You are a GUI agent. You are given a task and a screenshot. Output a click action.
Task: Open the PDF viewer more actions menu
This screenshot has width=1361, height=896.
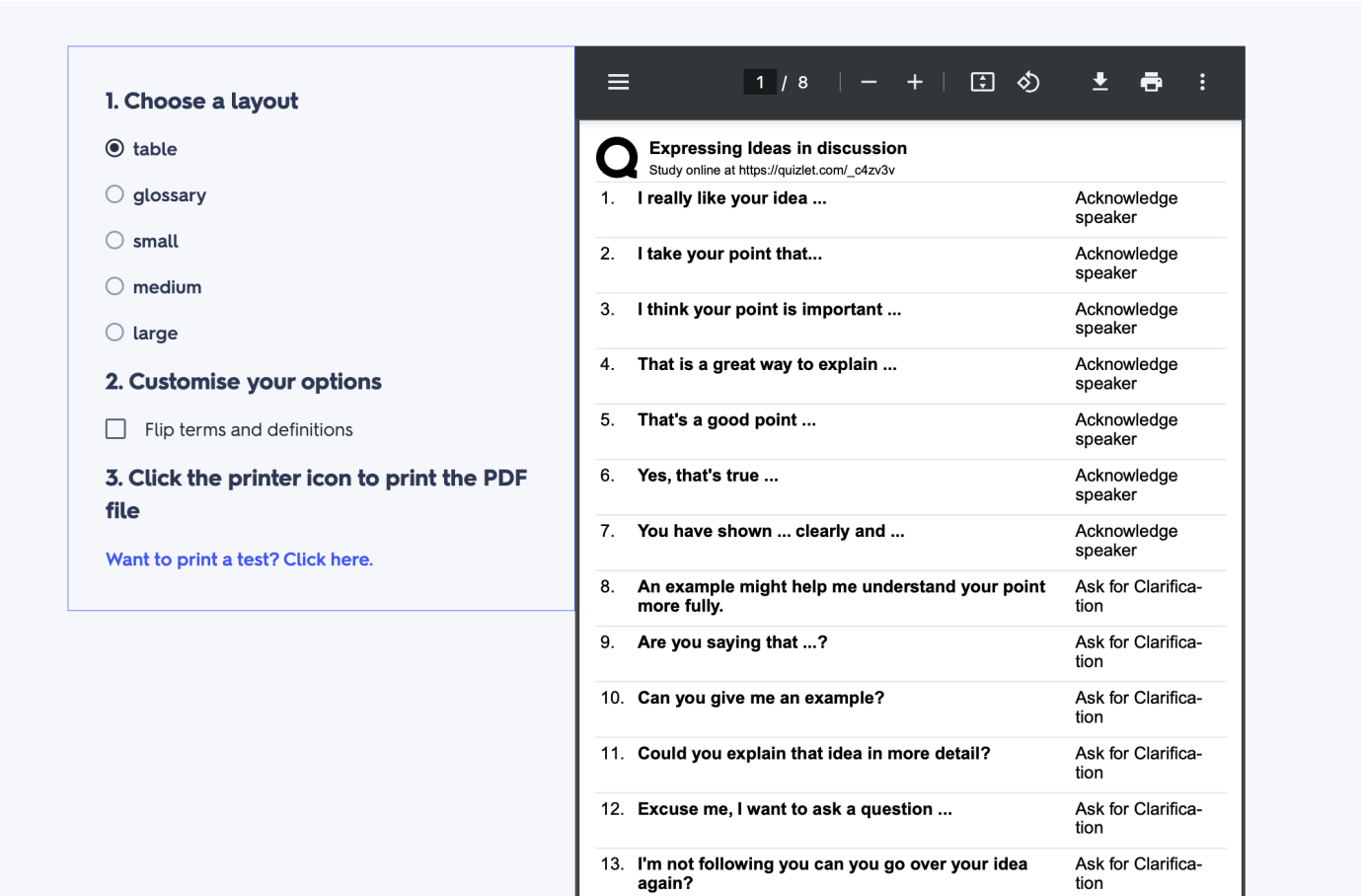tap(1202, 82)
